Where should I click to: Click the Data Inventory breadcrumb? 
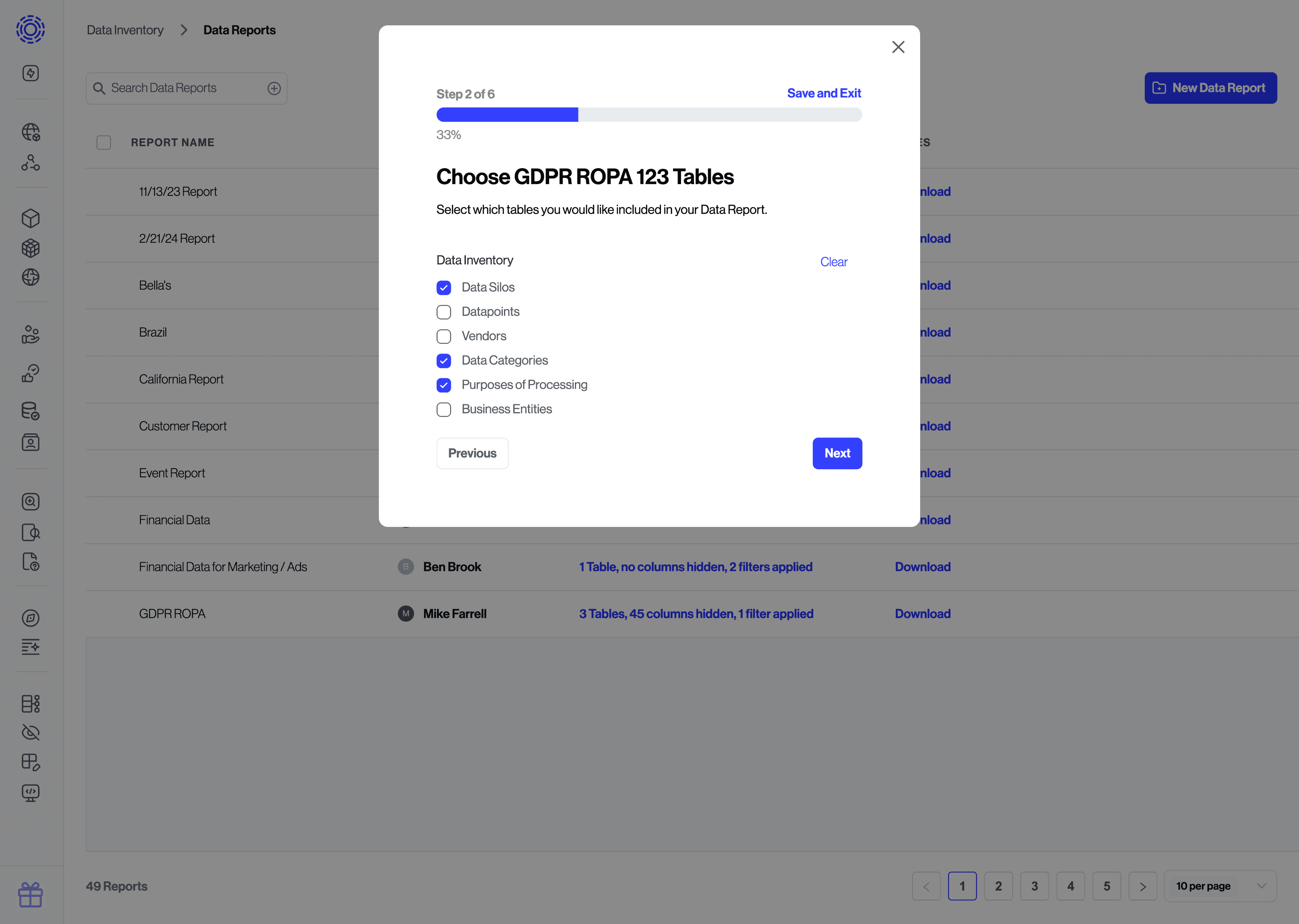(x=124, y=29)
